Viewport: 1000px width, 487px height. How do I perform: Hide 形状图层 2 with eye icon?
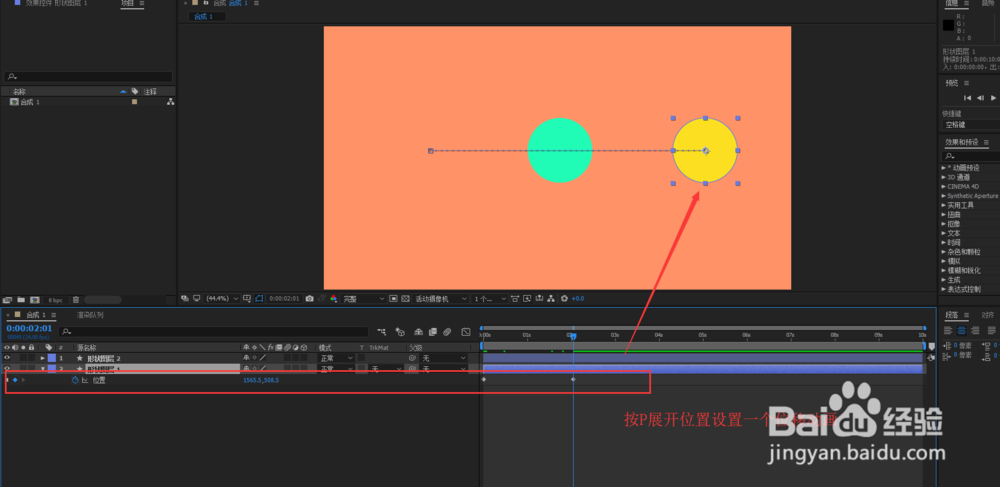tap(7, 358)
